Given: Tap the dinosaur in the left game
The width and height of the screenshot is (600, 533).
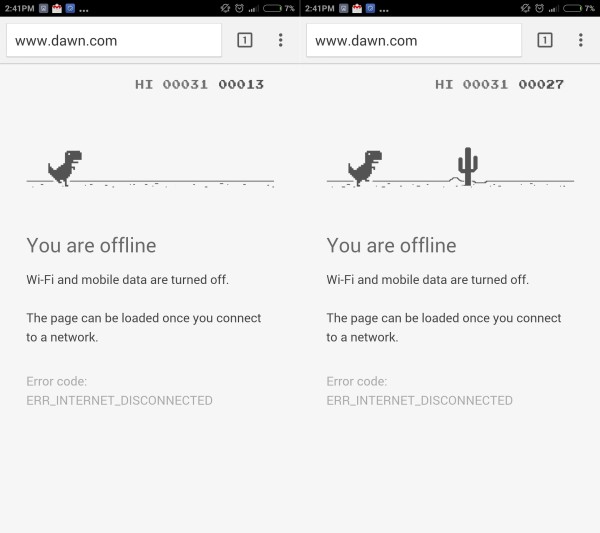Looking at the screenshot, I should (x=65, y=168).
